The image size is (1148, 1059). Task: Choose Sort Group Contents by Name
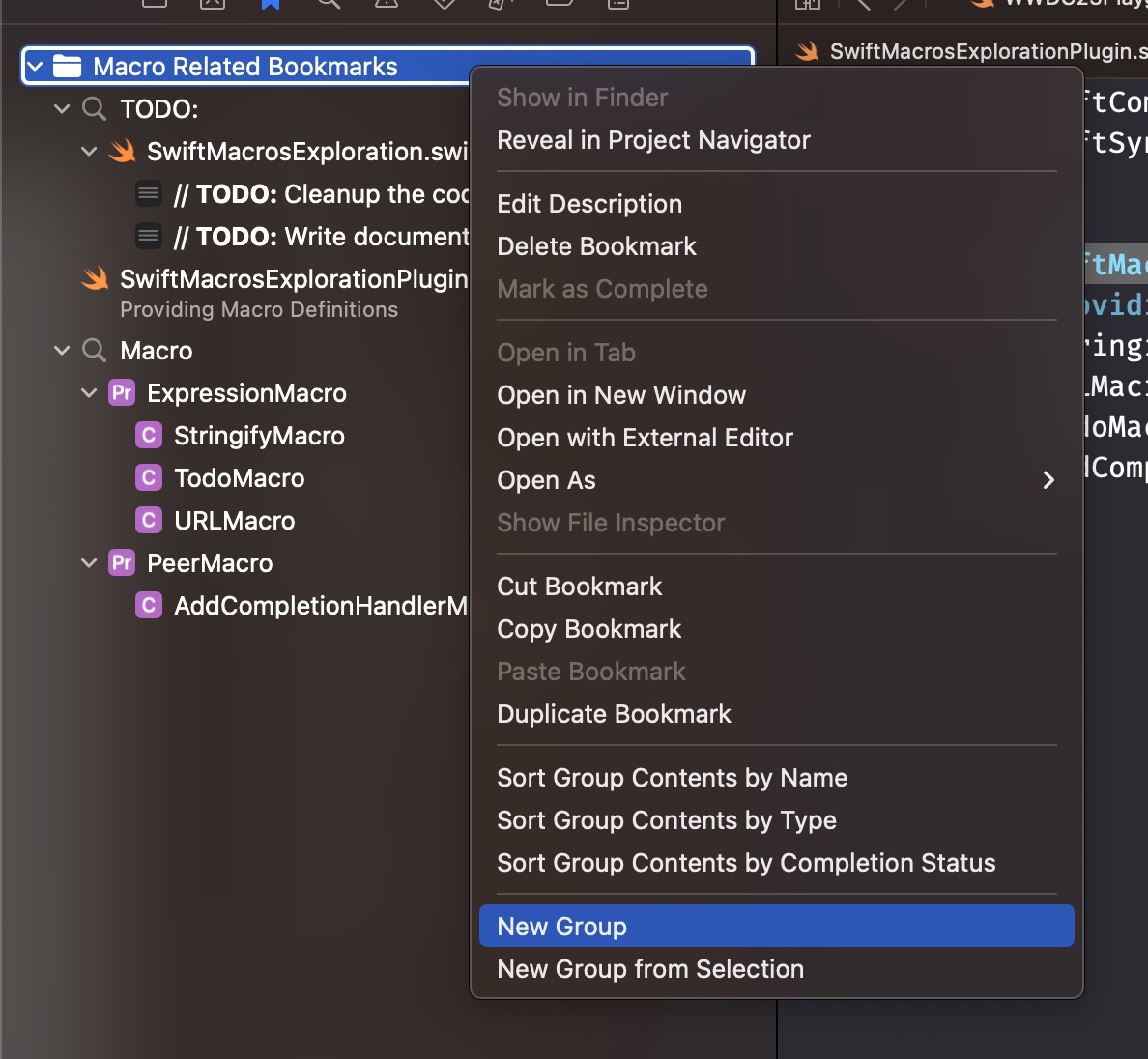tap(672, 778)
